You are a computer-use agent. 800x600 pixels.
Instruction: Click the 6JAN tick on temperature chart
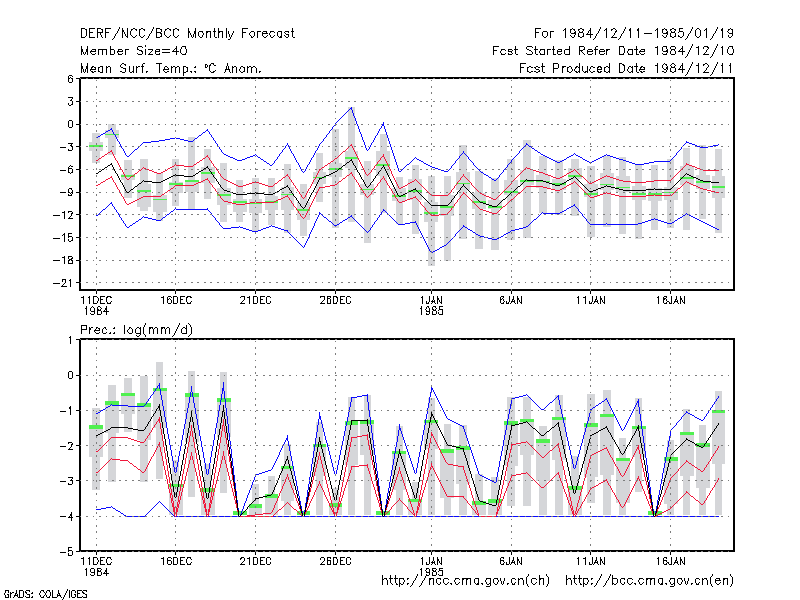coord(511,301)
